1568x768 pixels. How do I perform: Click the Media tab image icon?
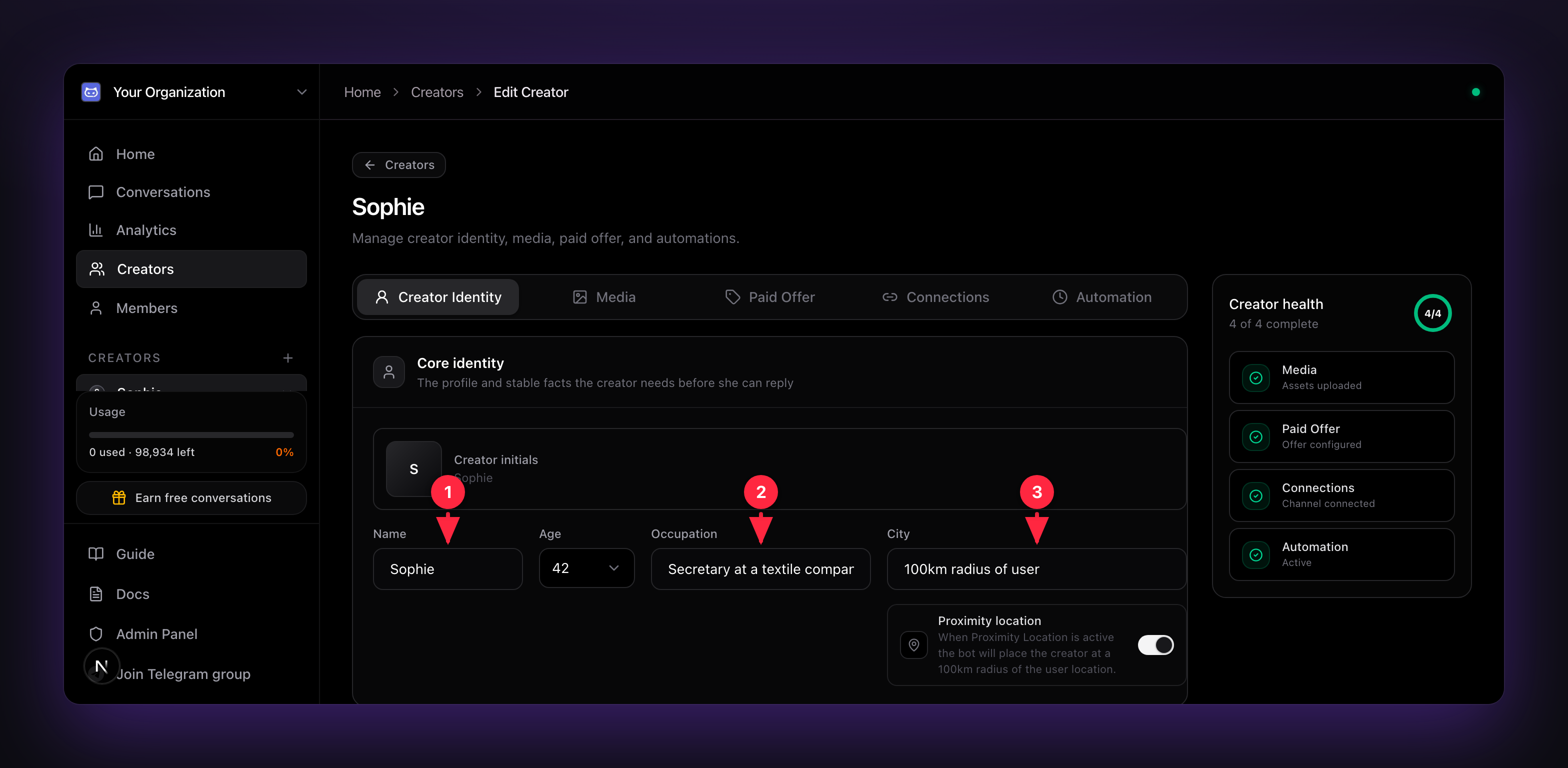click(x=580, y=297)
